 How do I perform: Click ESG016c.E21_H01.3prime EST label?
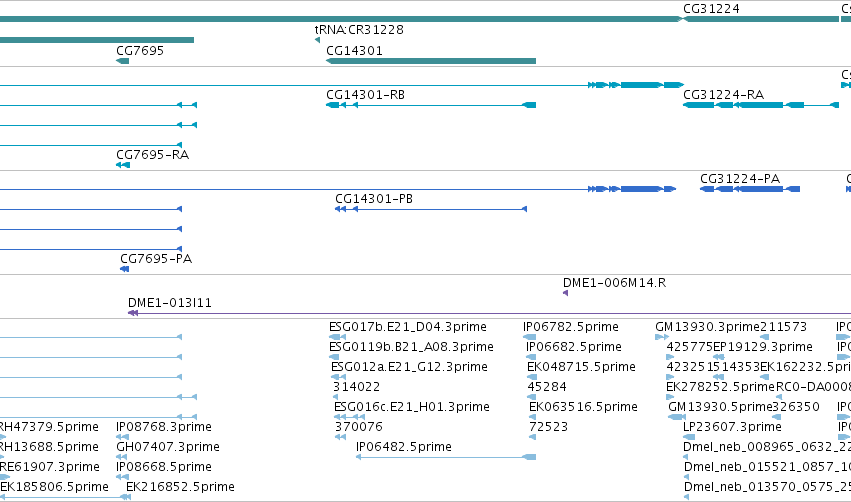[x=412, y=407]
